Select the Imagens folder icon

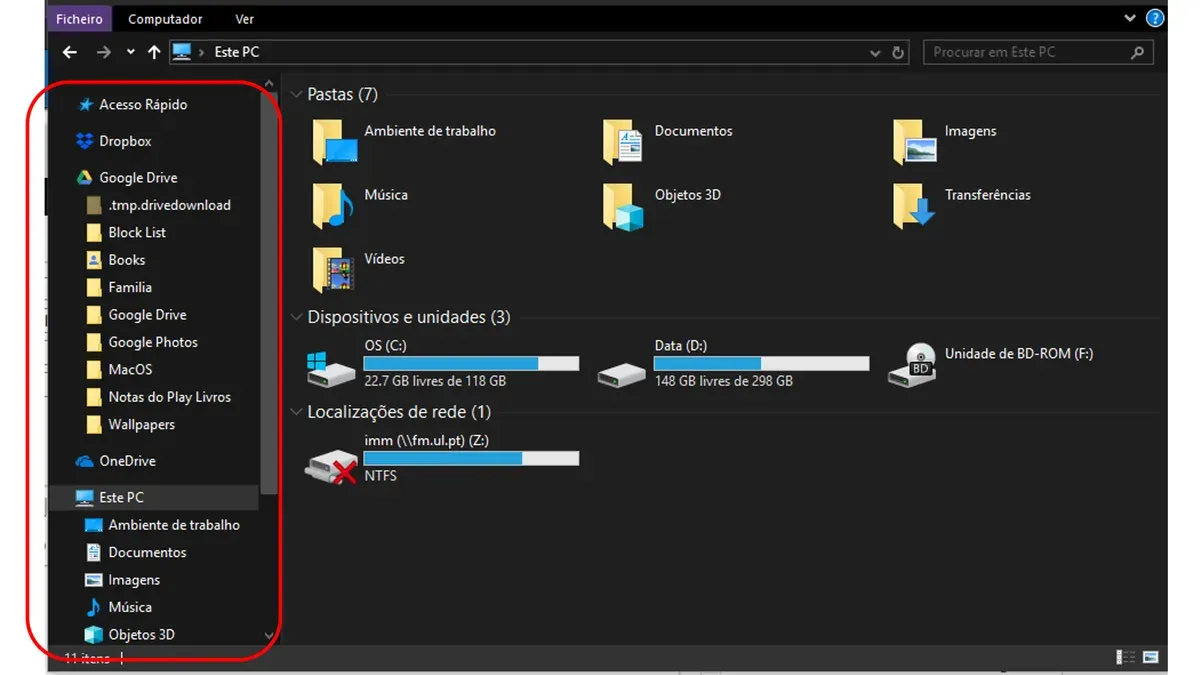[914, 142]
